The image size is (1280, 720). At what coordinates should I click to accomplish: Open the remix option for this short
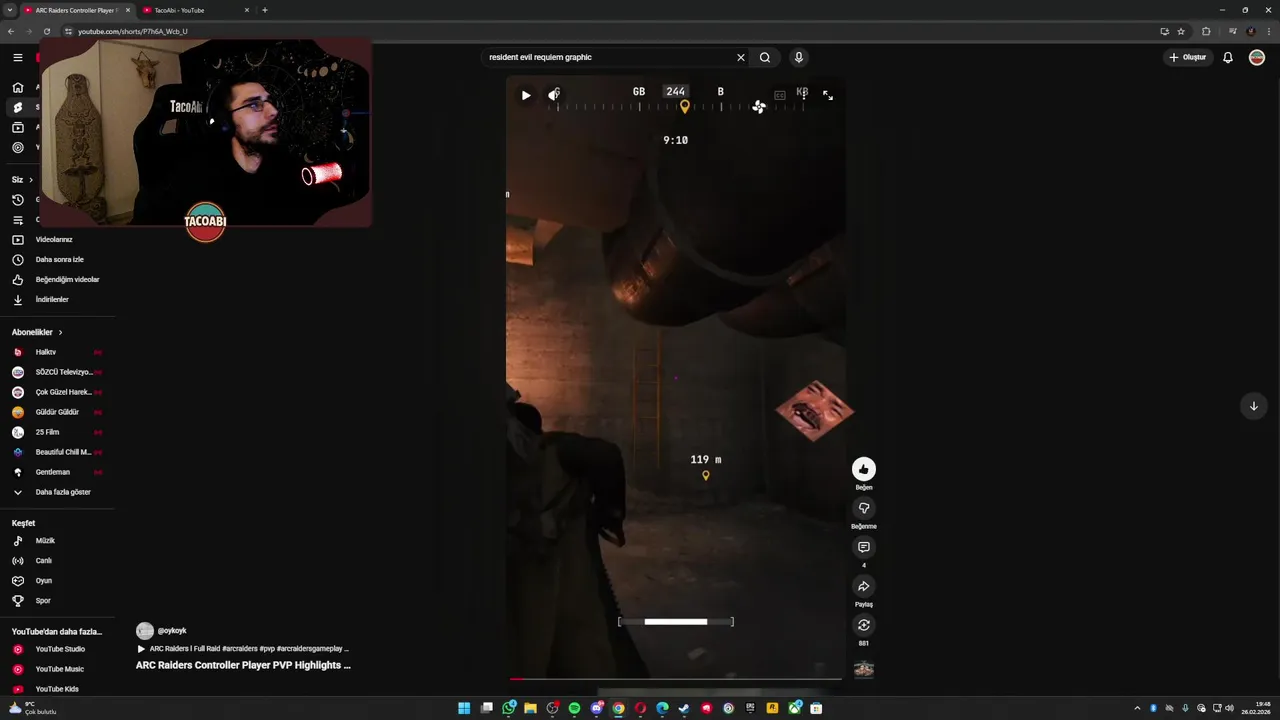click(x=864, y=625)
